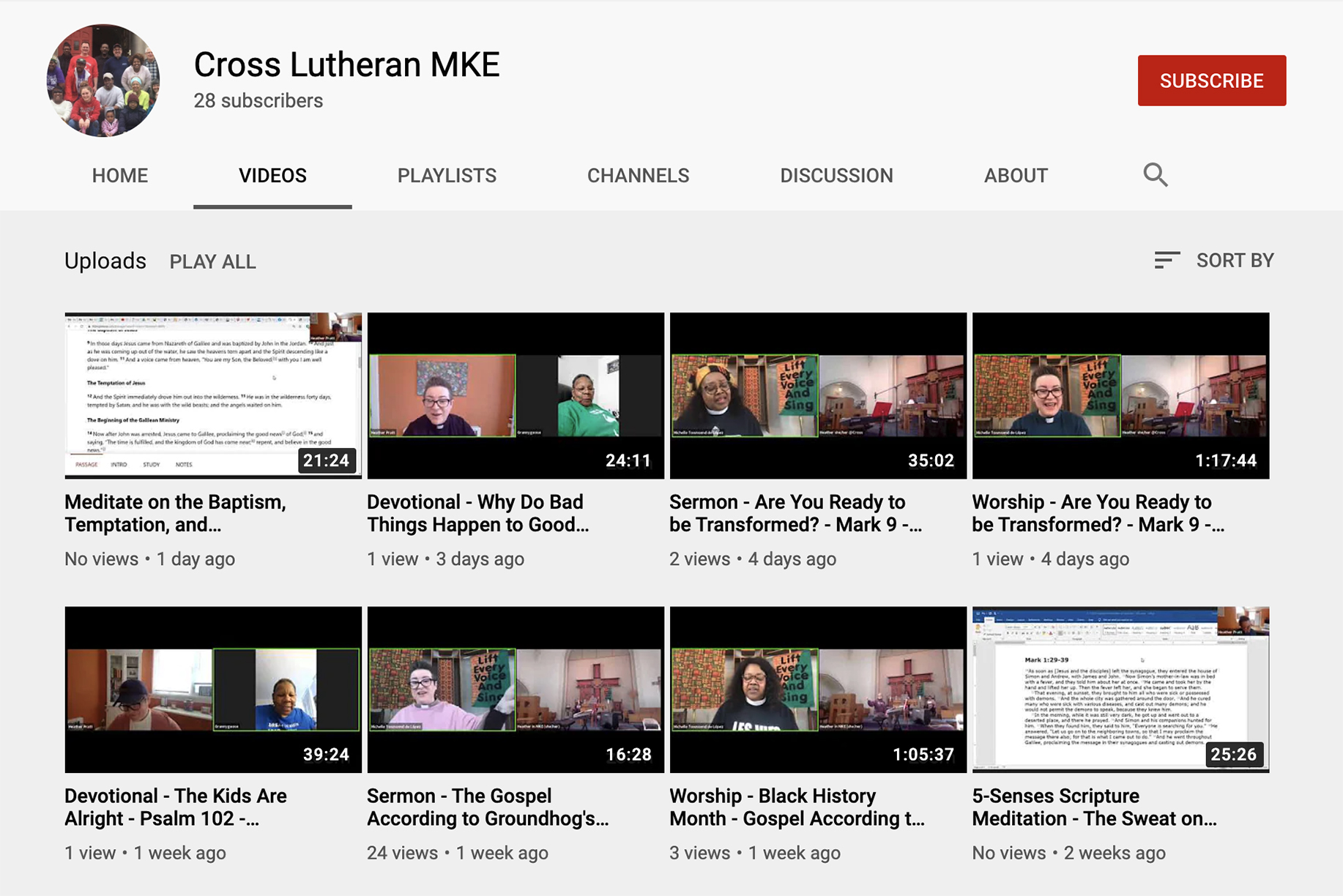Click title 'Worship - Black History Month - Gospel According'

[x=797, y=807]
